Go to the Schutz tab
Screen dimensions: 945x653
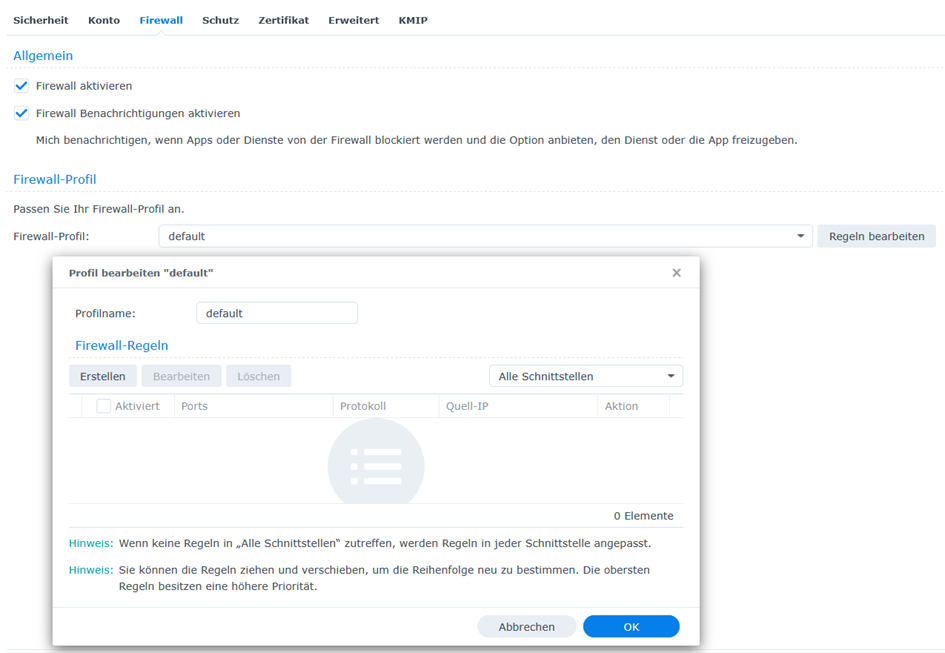[221, 20]
